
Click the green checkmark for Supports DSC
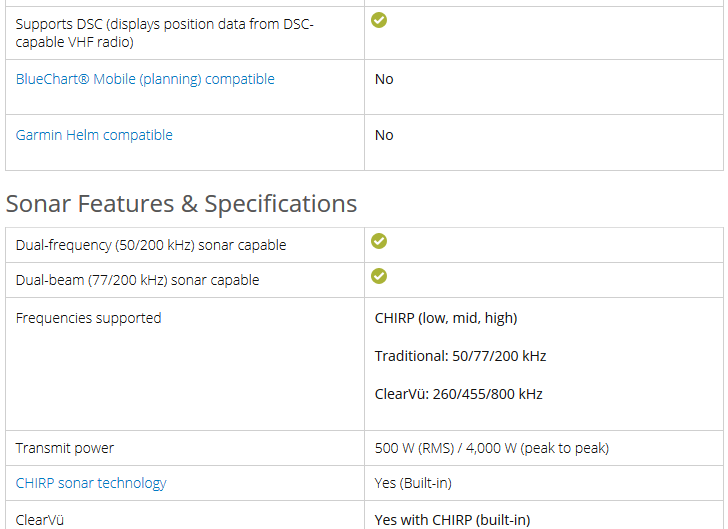[x=379, y=20]
